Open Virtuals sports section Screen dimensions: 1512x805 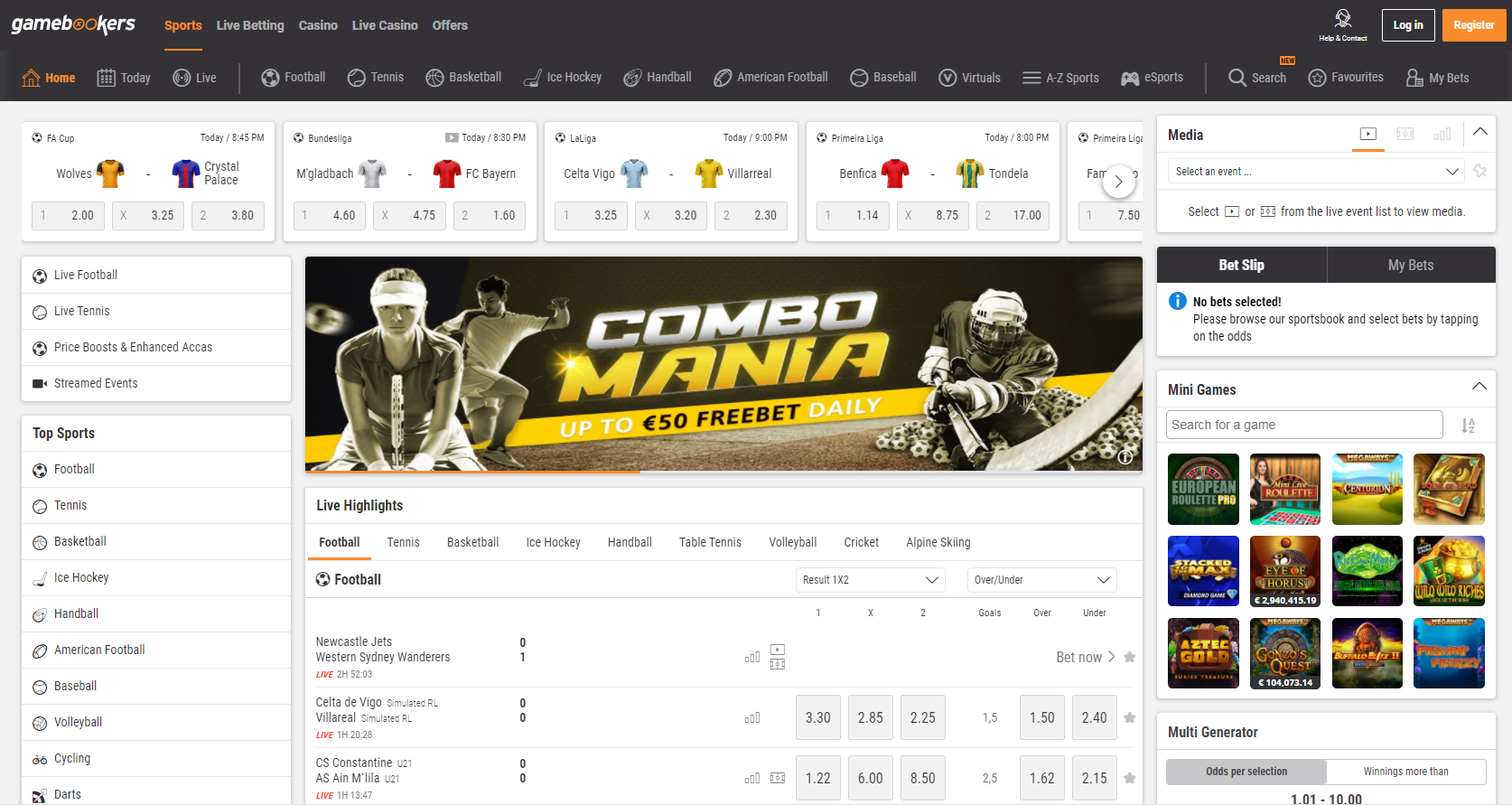(x=969, y=78)
